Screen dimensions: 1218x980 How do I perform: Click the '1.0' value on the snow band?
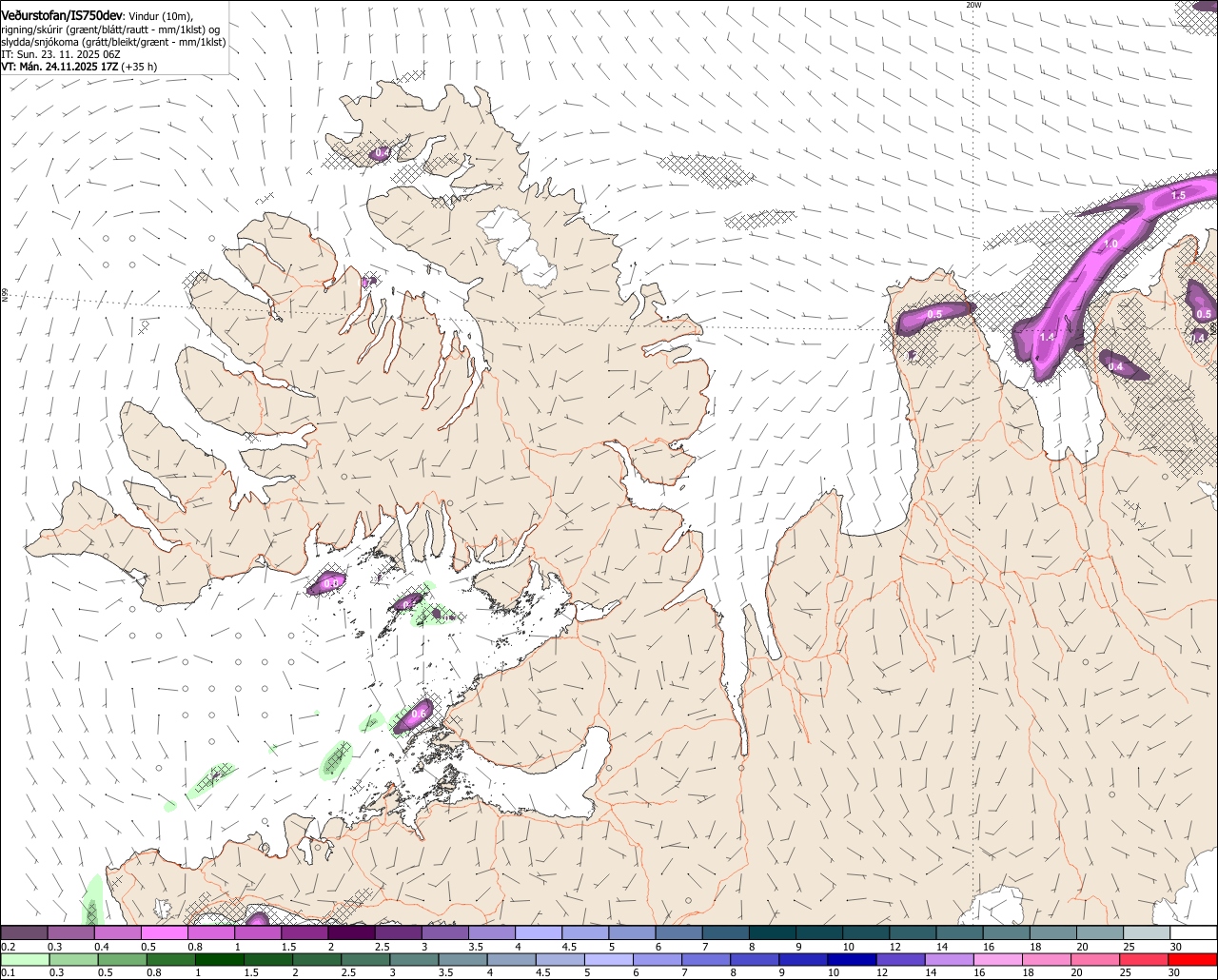[x=1110, y=244]
